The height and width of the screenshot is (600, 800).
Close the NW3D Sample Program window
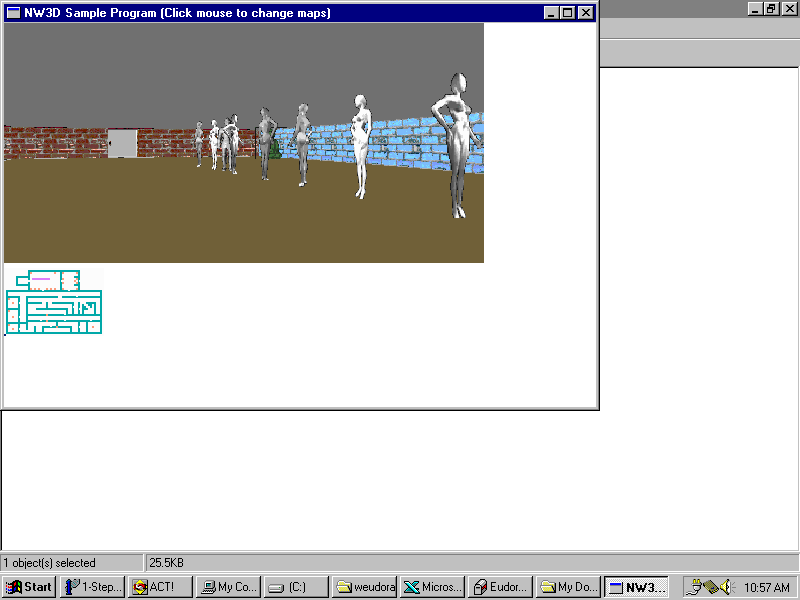[x=586, y=13]
